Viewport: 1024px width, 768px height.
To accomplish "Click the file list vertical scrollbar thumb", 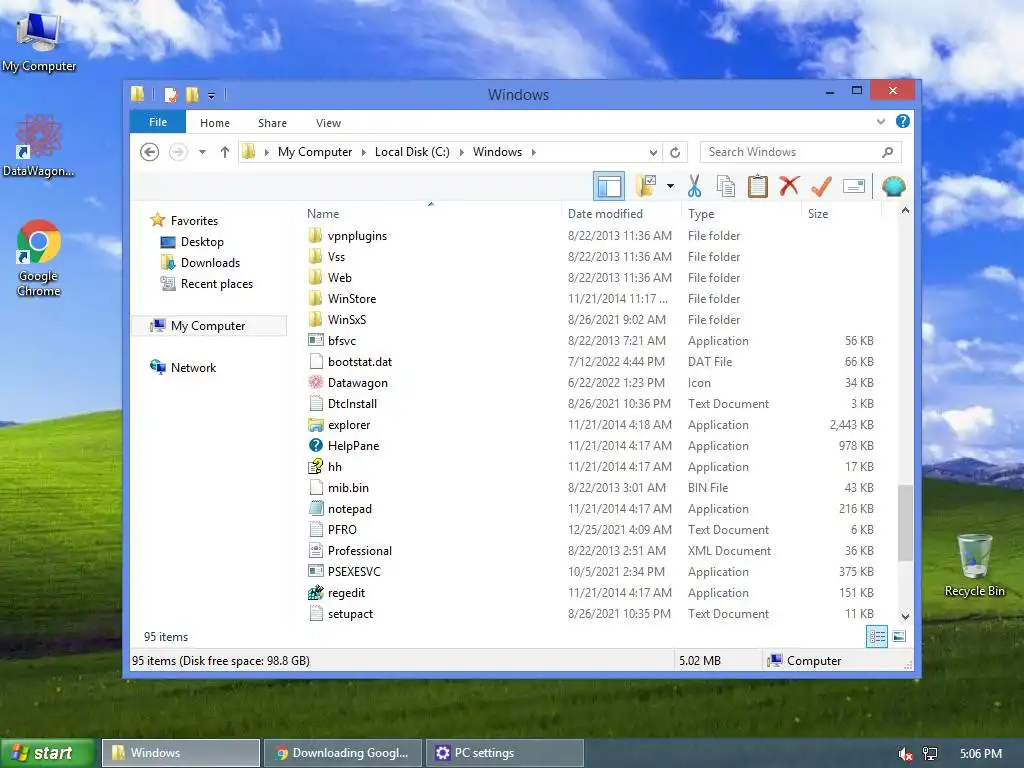I will click(x=905, y=522).
